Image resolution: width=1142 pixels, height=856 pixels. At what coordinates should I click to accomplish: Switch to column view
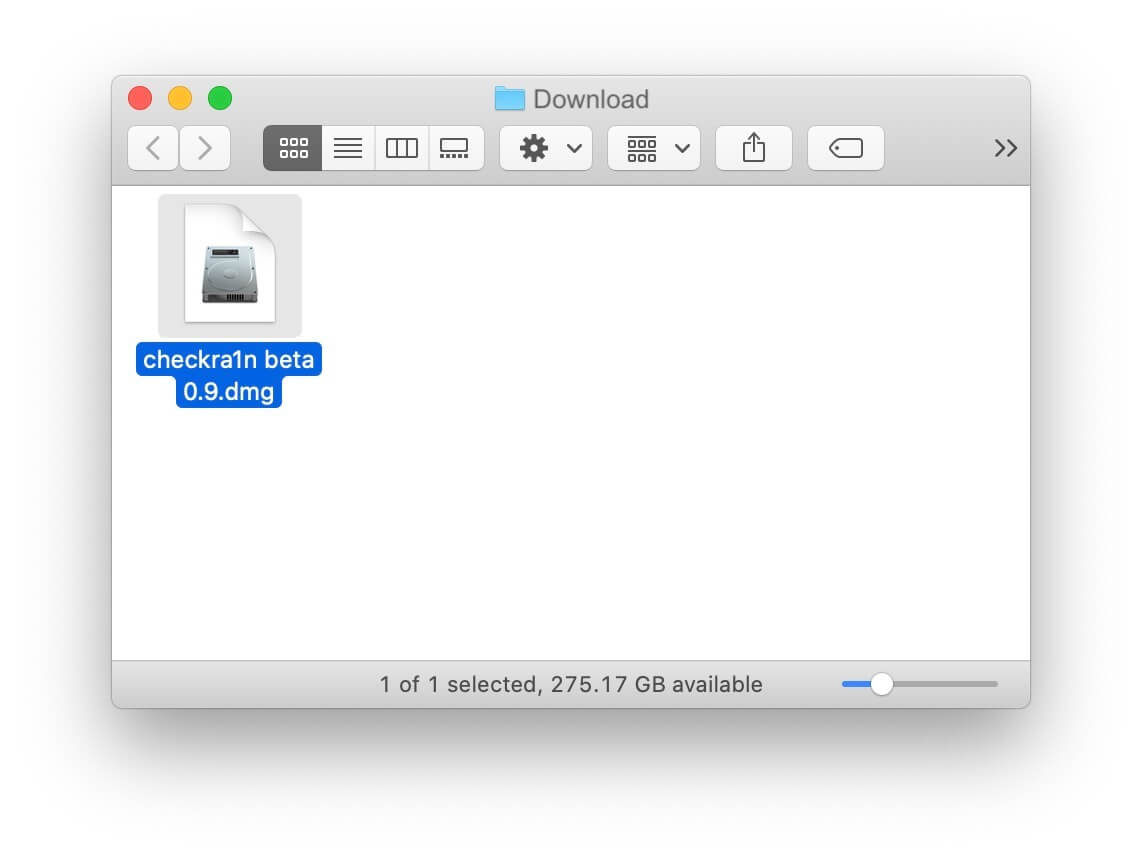(x=402, y=149)
